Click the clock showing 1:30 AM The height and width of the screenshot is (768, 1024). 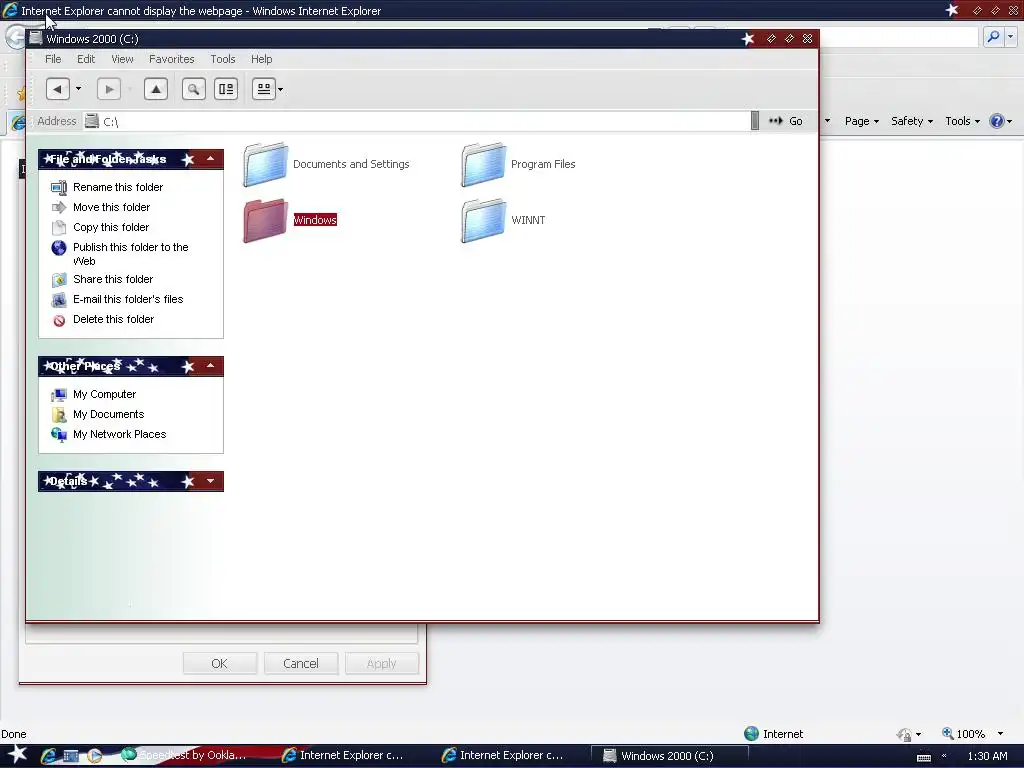click(987, 756)
